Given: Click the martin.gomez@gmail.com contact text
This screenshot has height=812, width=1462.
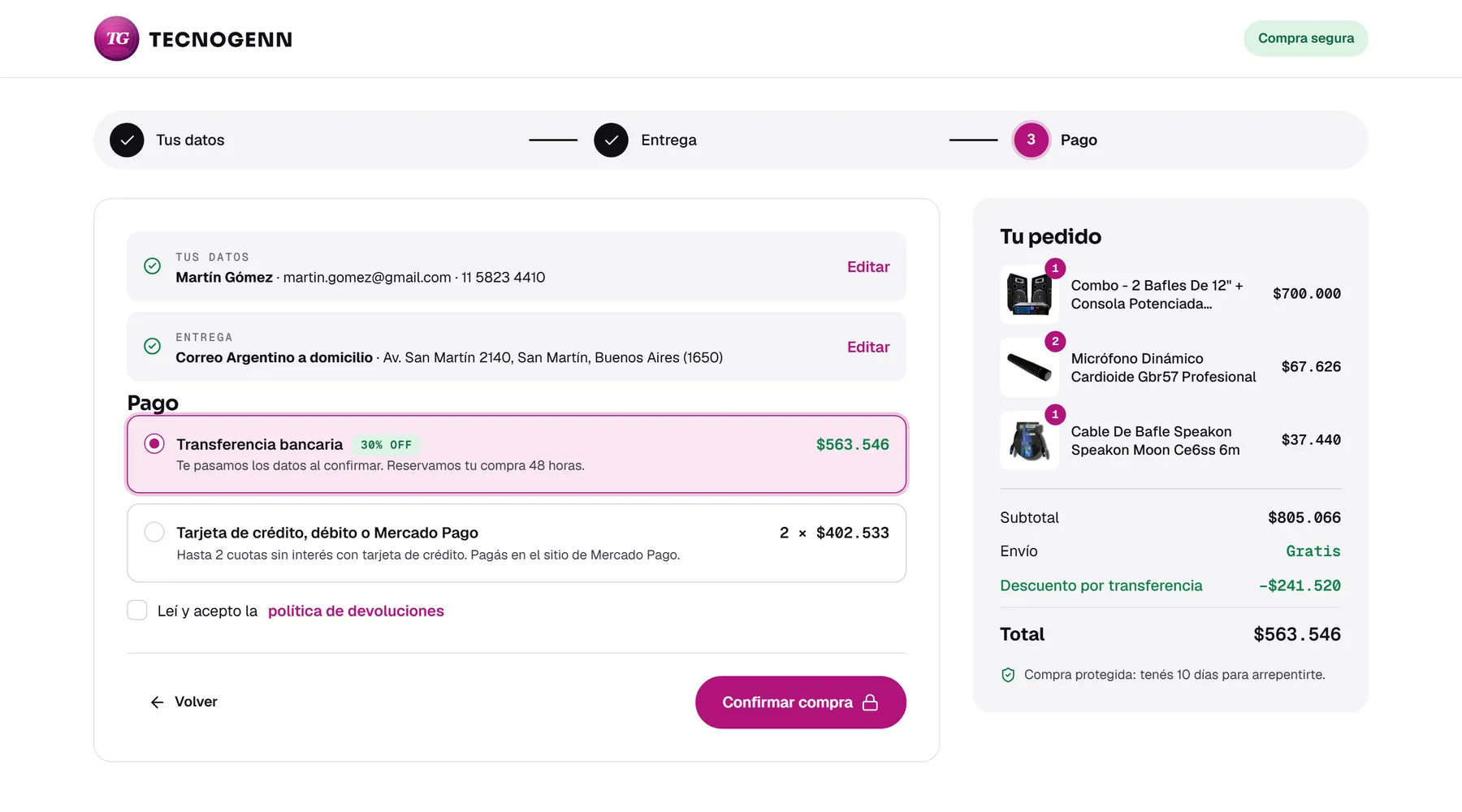Looking at the screenshot, I should coord(367,277).
